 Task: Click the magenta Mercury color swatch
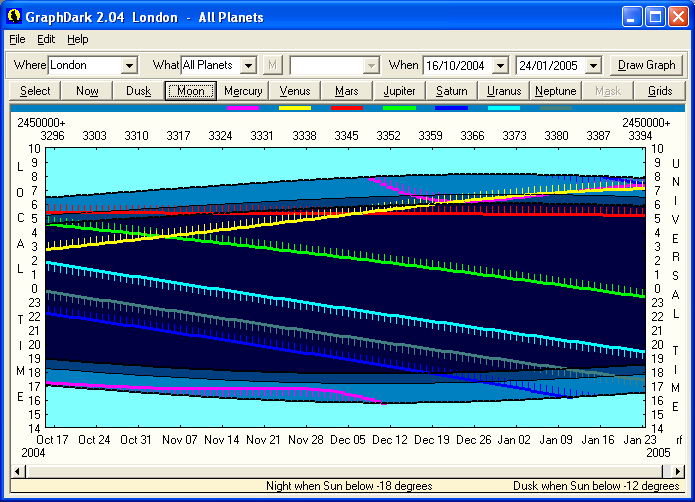pos(243,106)
